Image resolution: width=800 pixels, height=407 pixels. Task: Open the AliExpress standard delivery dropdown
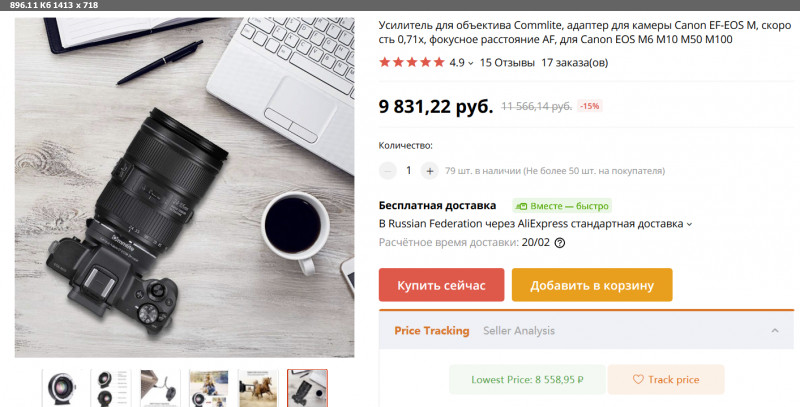(x=689, y=224)
